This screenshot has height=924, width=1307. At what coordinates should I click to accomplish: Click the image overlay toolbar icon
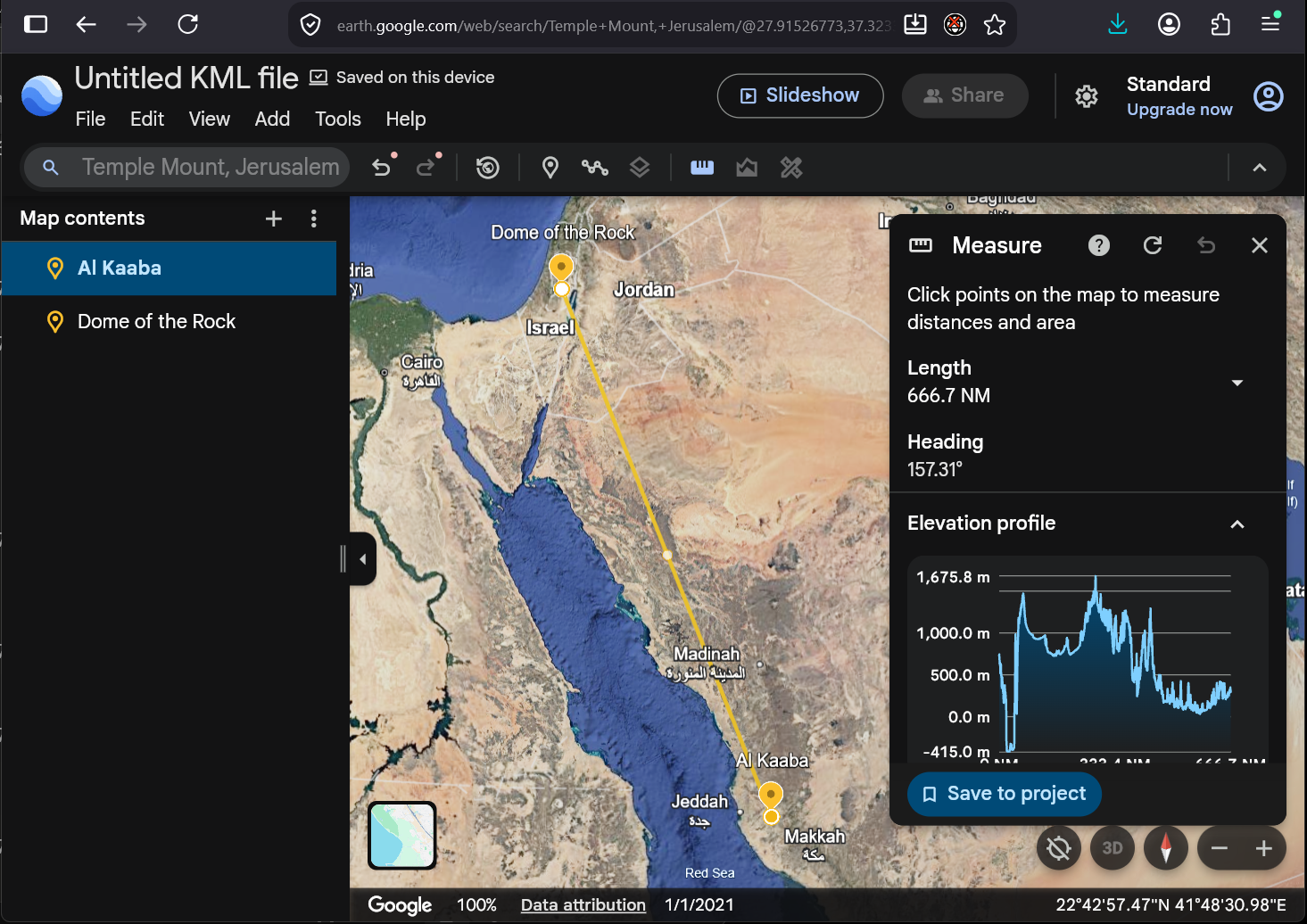tap(747, 167)
